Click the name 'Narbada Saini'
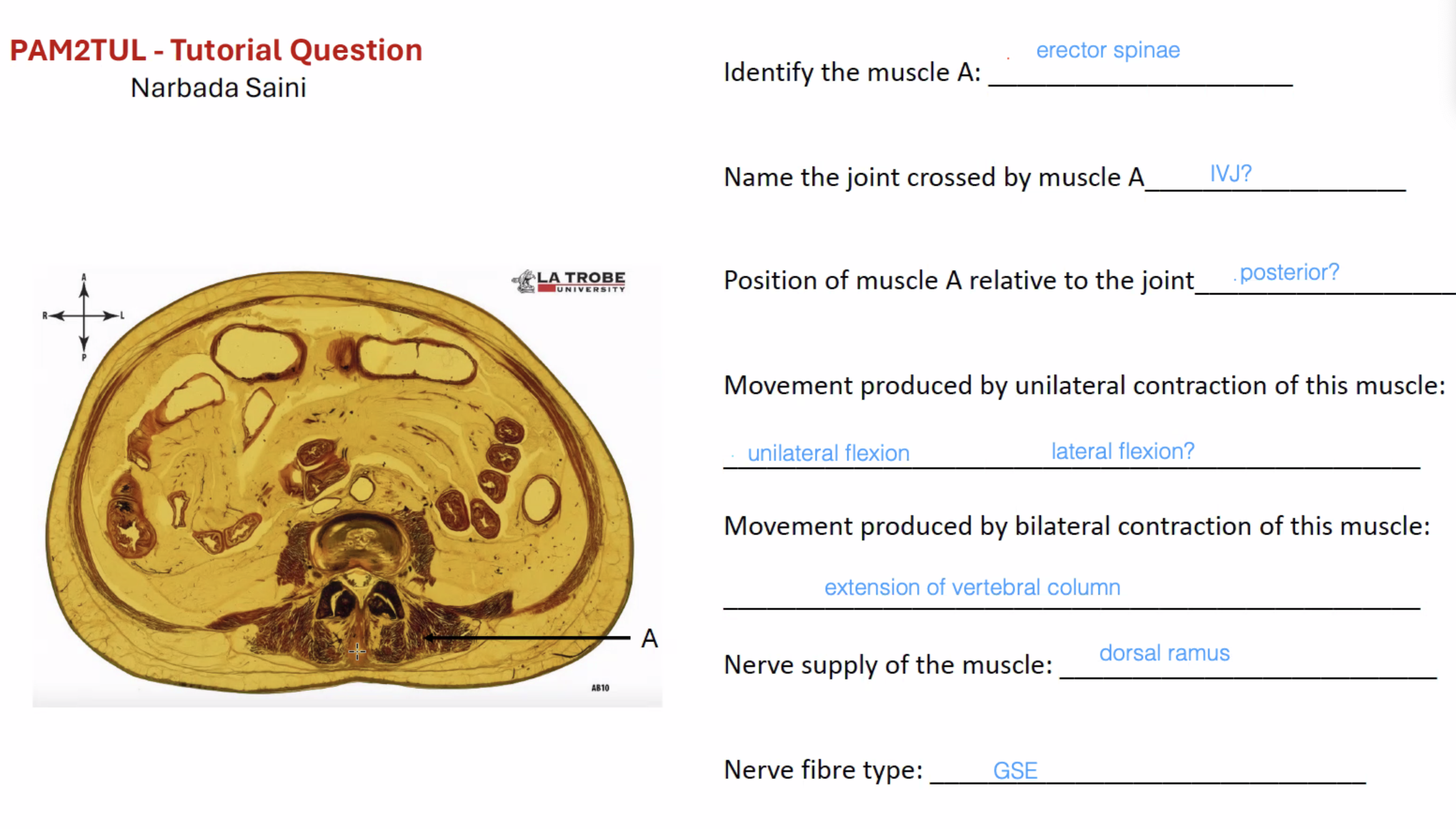This screenshot has width=1456, height=829. (218, 88)
